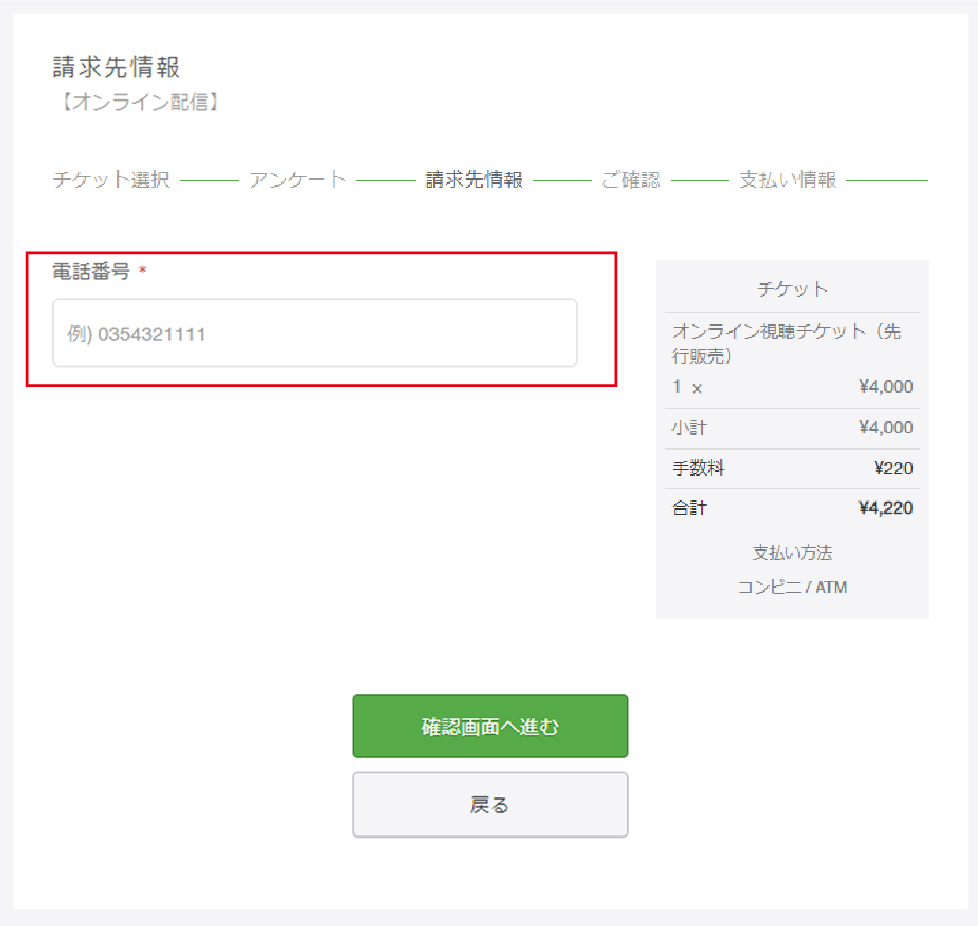Select the チケット選択 step
978x926 pixels.
[111, 180]
